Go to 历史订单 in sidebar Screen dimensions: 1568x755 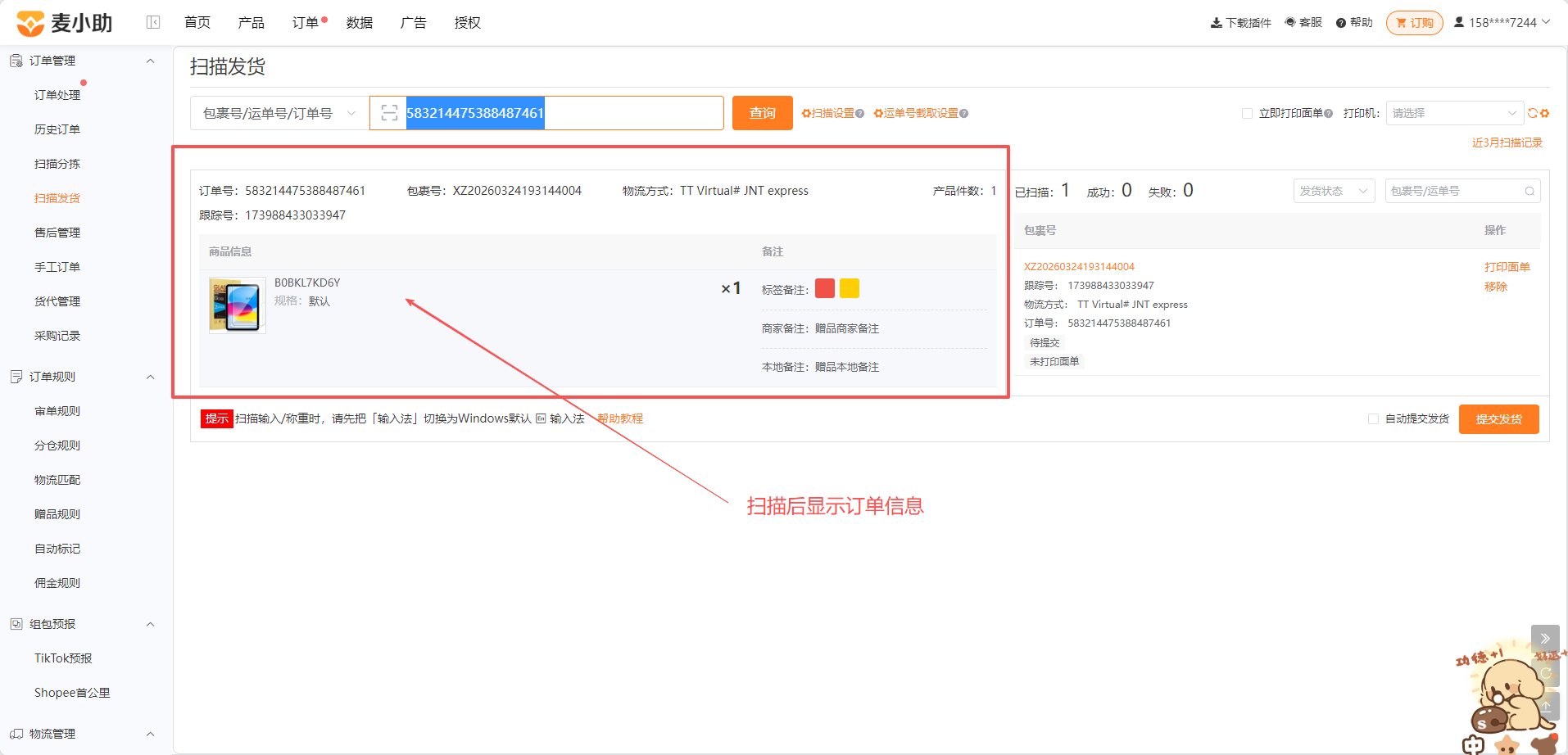coord(57,129)
